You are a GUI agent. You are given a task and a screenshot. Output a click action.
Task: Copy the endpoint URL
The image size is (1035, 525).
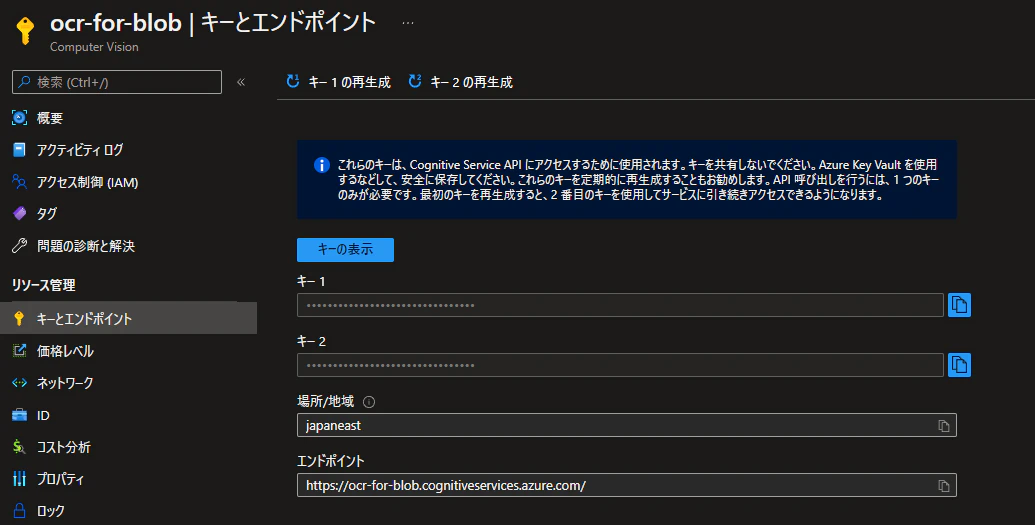click(x=944, y=486)
